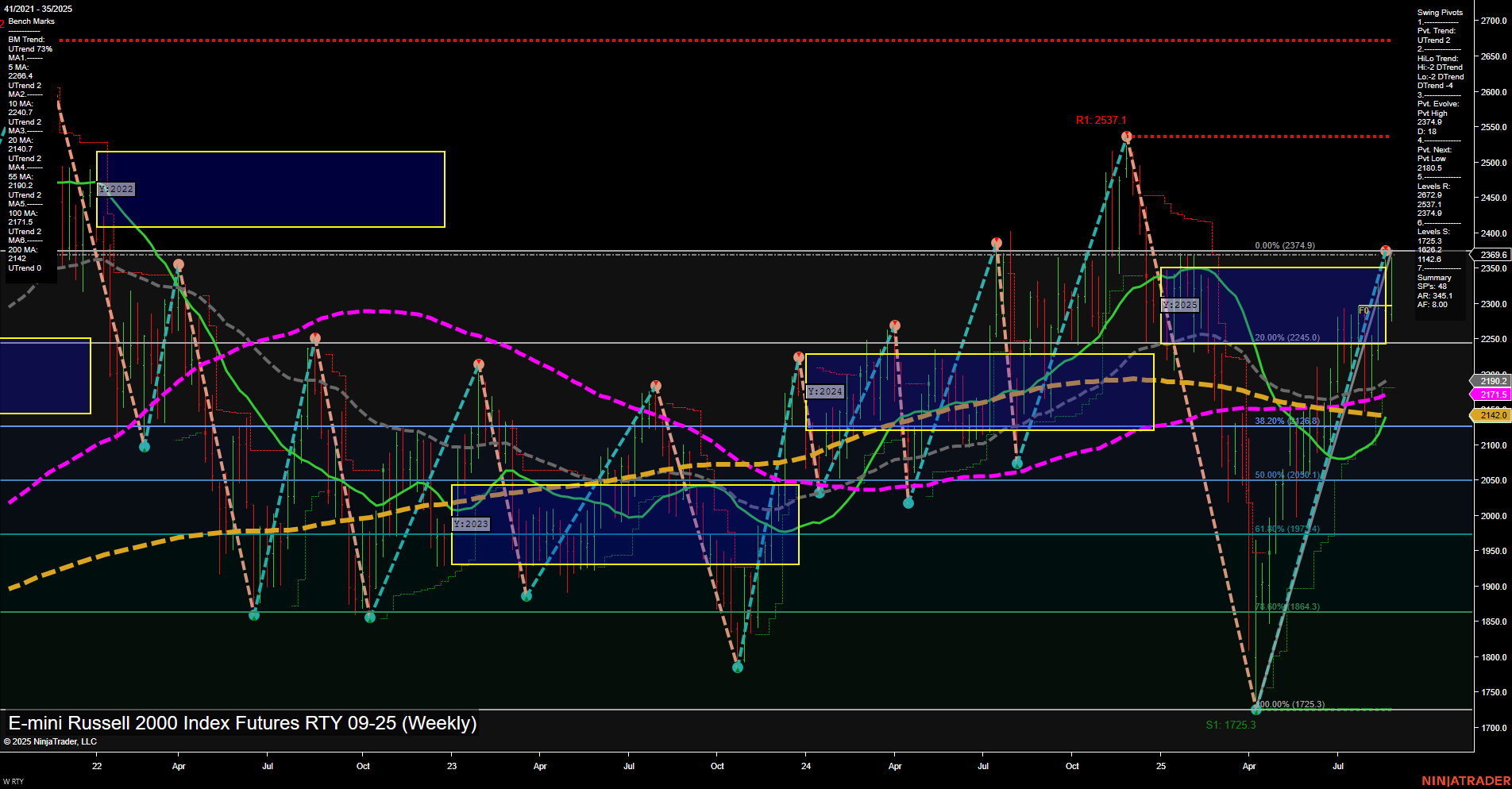
Task: Click the © 2025 NinjaTrader, LLC link
Action: (x=51, y=741)
